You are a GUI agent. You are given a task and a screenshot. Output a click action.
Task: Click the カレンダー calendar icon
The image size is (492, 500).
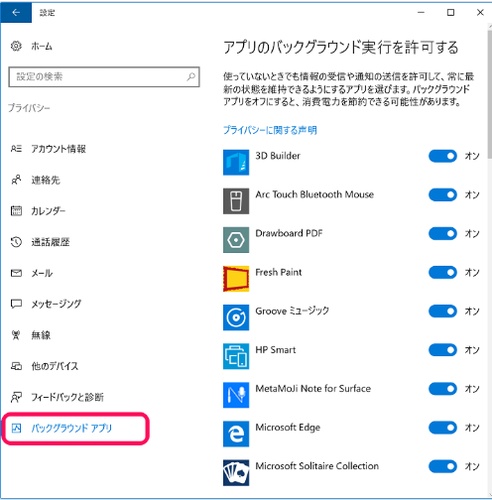click(16, 211)
